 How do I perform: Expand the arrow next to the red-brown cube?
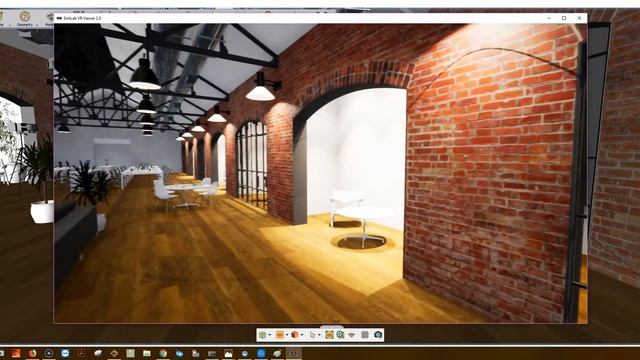pyautogui.click(x=302, y=335)
